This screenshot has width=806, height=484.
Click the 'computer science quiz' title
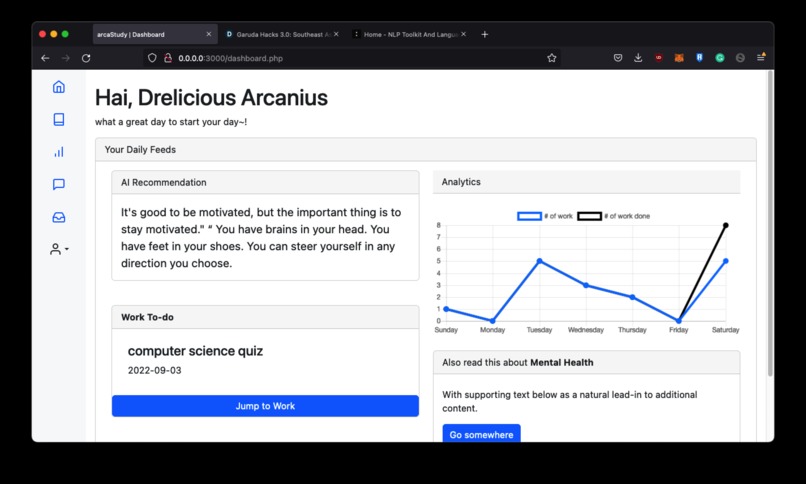point(195,351)
